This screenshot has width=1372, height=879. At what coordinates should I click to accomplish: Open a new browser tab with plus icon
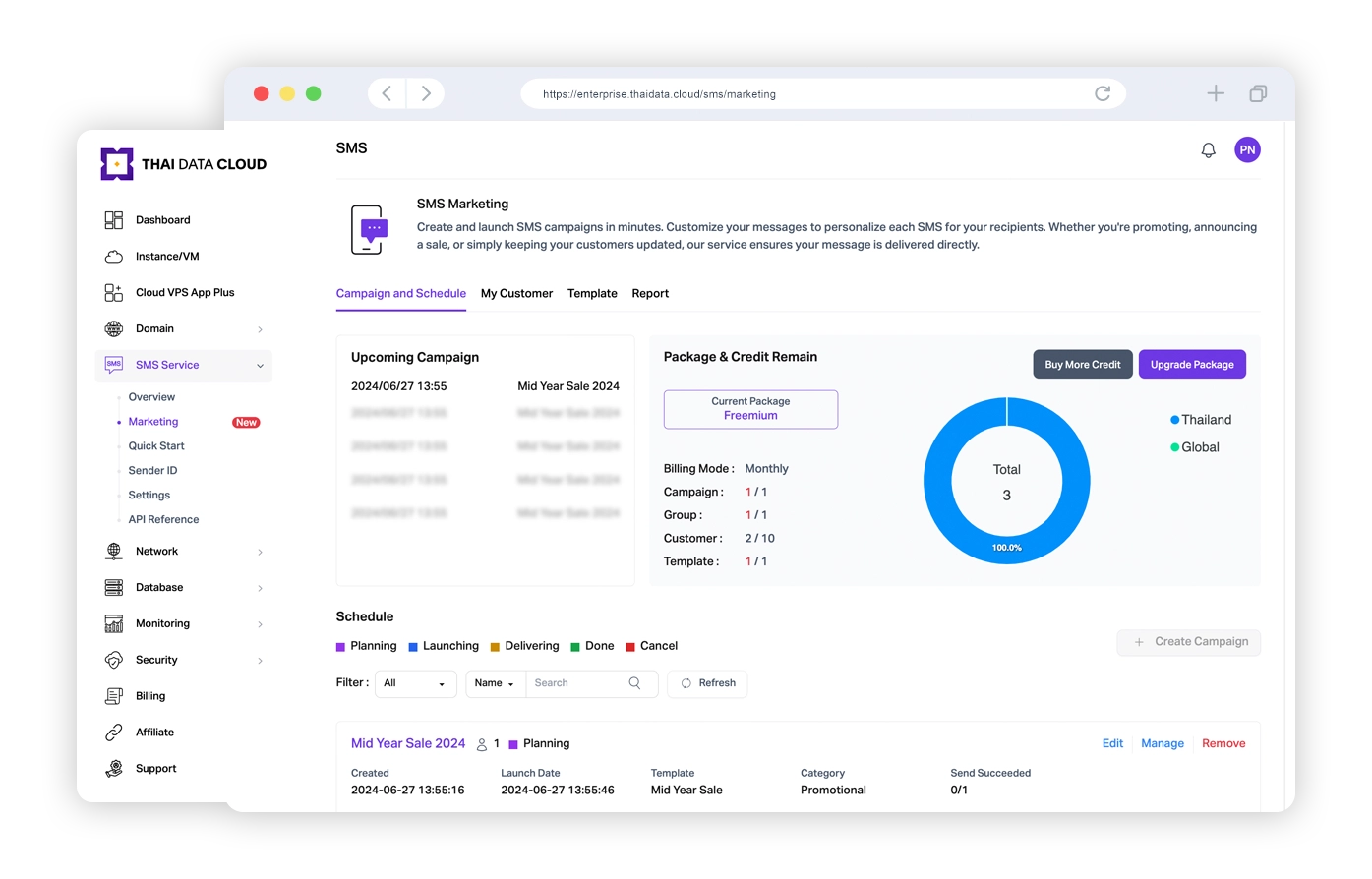1216,93
